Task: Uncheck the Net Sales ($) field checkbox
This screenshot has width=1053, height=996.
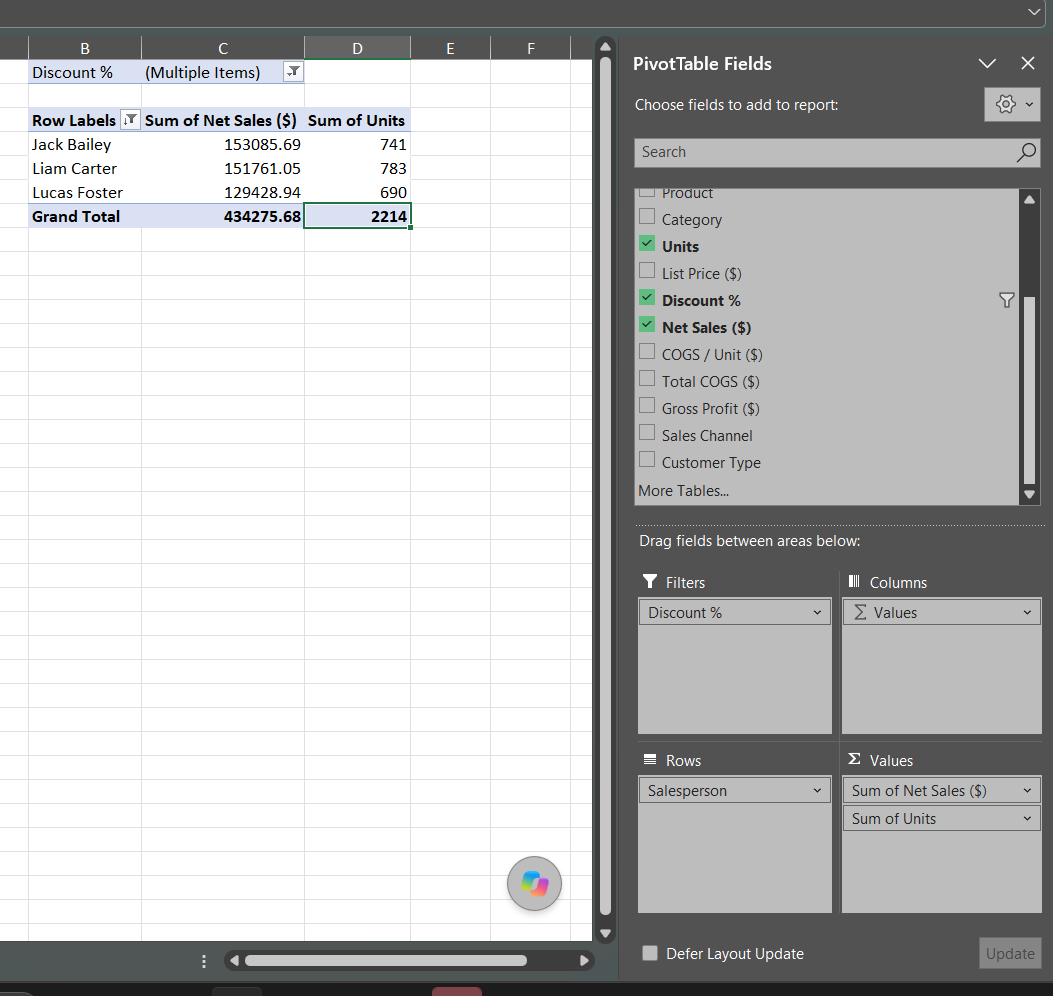Action: [647, 325]
